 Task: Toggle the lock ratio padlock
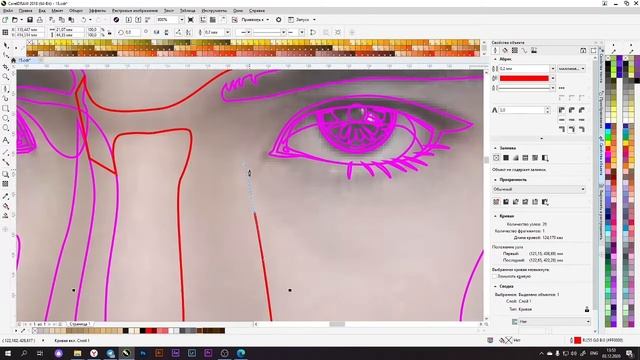[109, 32]
